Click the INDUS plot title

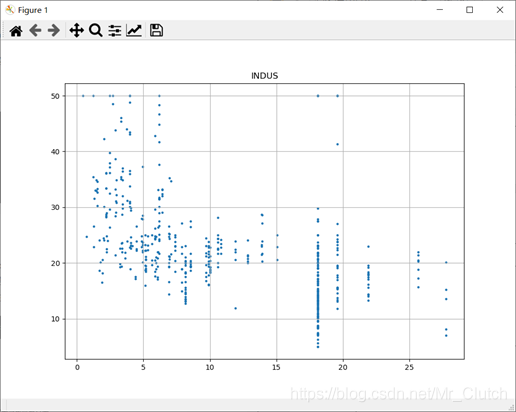point(264,76)
